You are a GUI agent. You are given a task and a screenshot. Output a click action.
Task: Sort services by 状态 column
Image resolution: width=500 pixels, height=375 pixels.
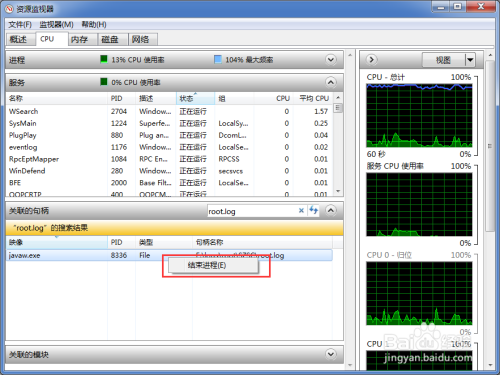(195, 98)
